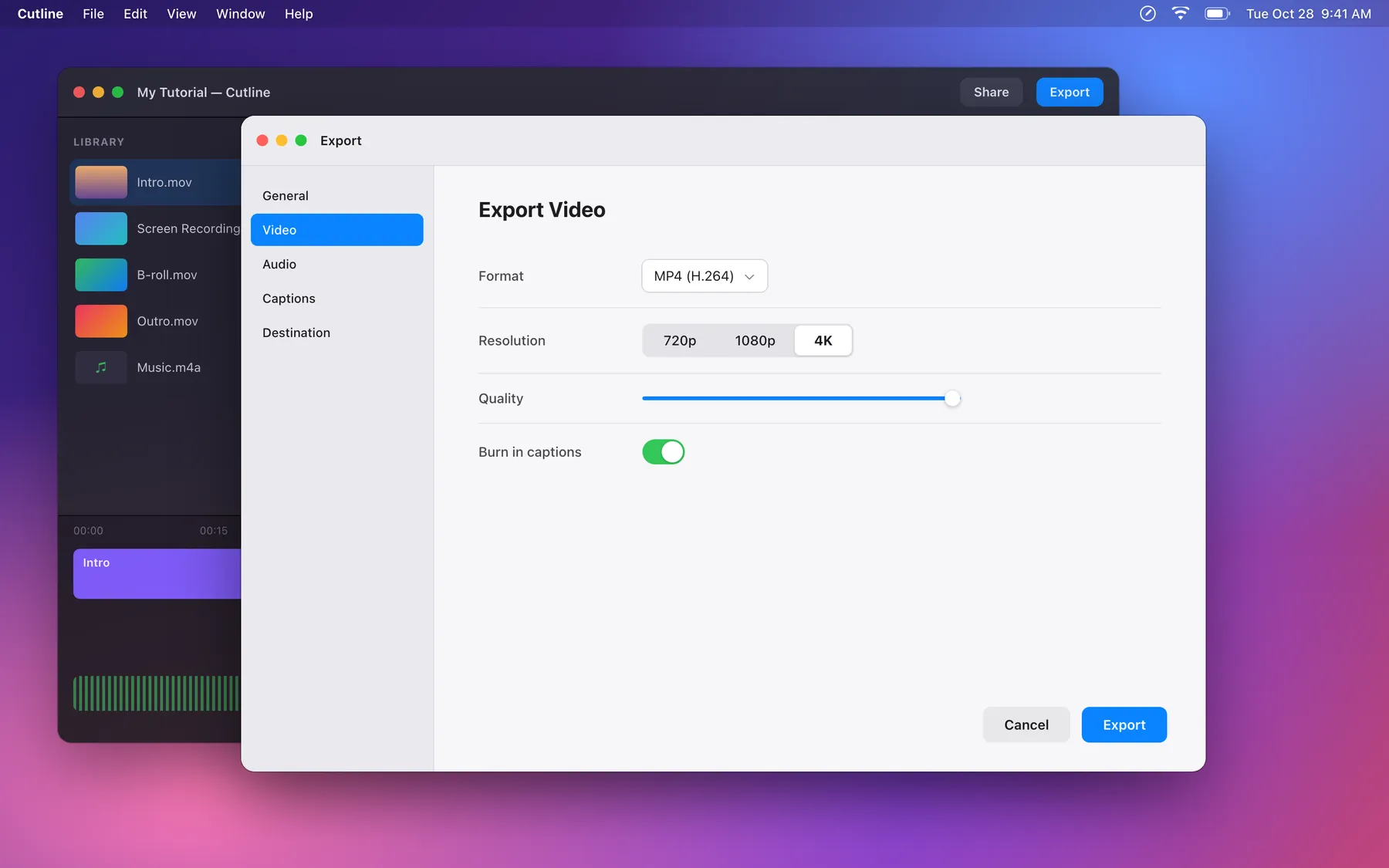Open the Edit menu
This screenshot has width=1389, height=868.
(135, 14)
